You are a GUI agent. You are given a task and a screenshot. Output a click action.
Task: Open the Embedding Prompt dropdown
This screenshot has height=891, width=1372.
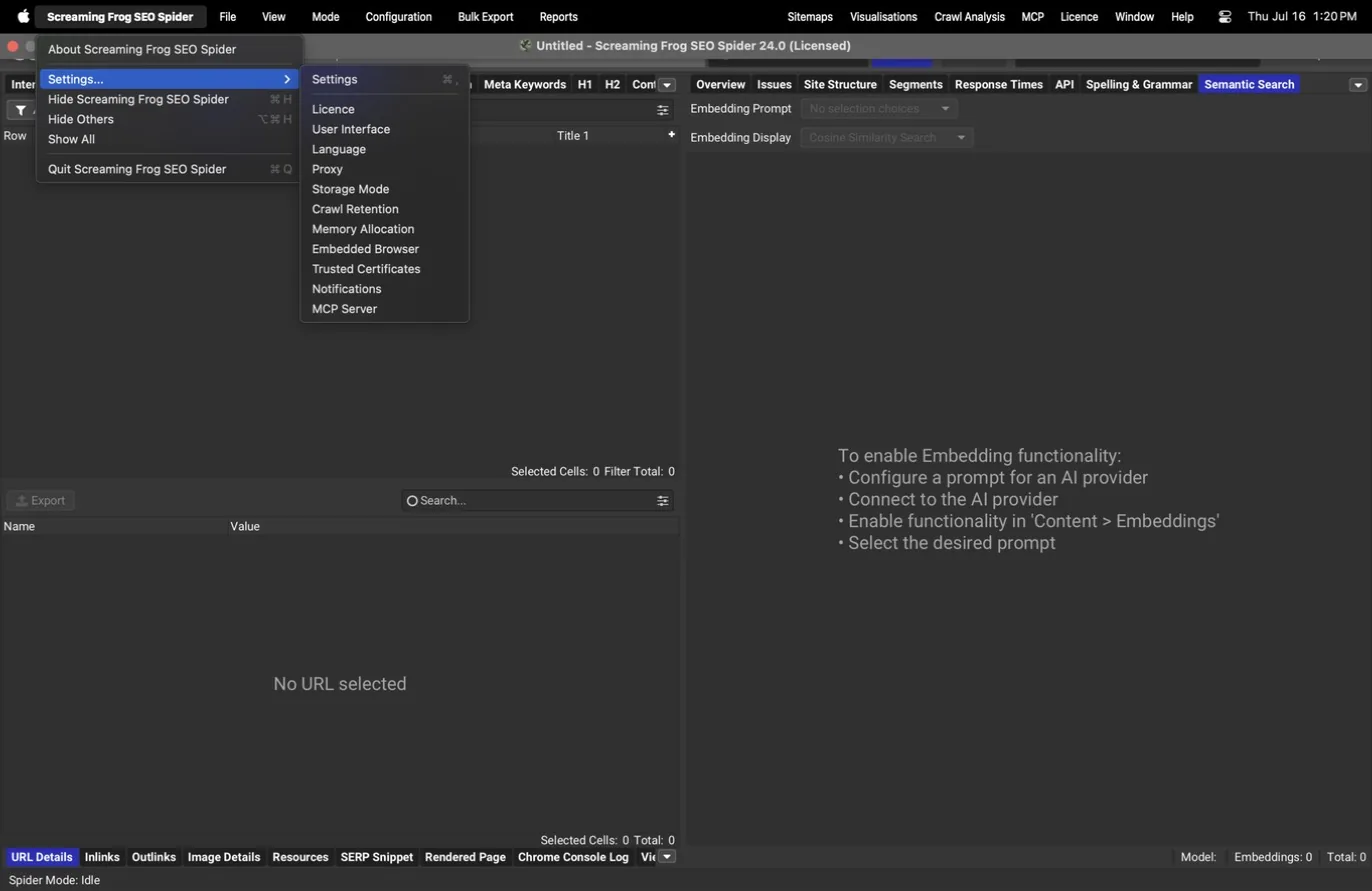coord(879,108)
